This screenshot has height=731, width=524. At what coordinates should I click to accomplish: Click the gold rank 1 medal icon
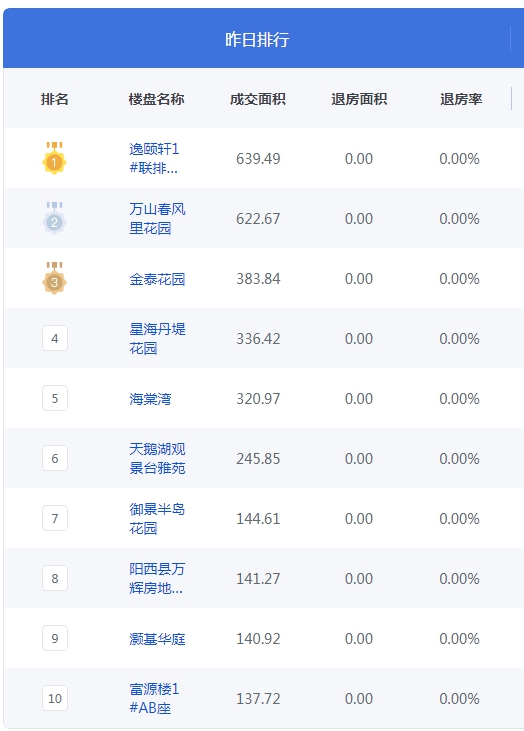click(55, 159)
